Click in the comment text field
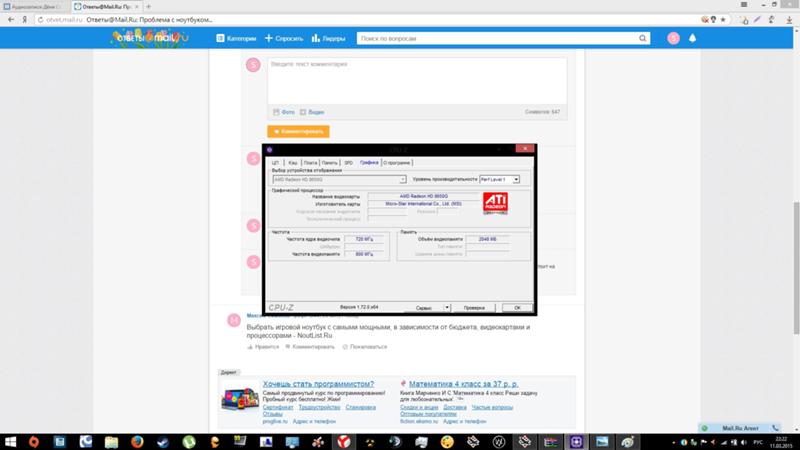 pyautogui.click(x=417, y=81)
